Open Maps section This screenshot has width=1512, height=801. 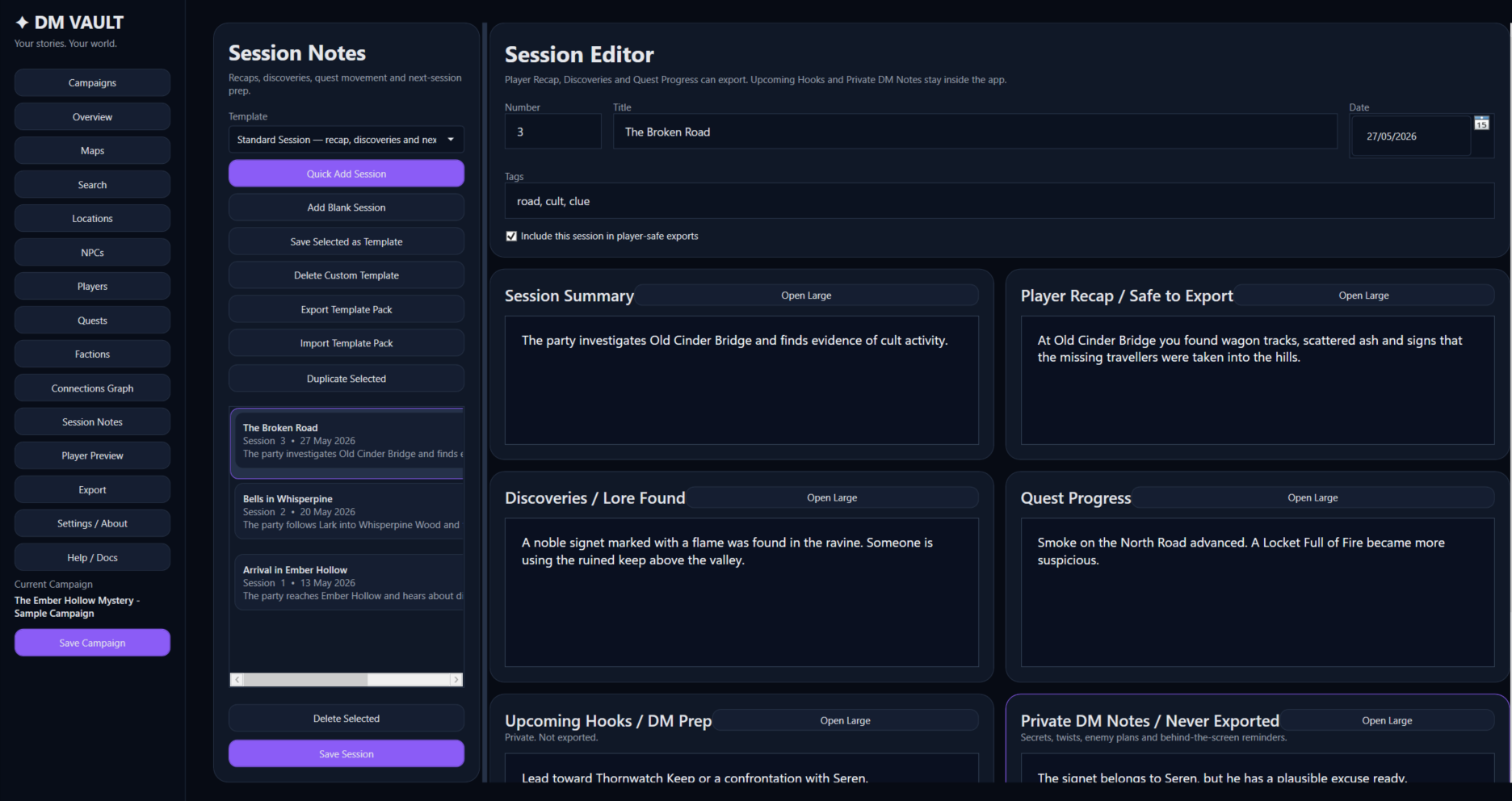click(92, 151)
